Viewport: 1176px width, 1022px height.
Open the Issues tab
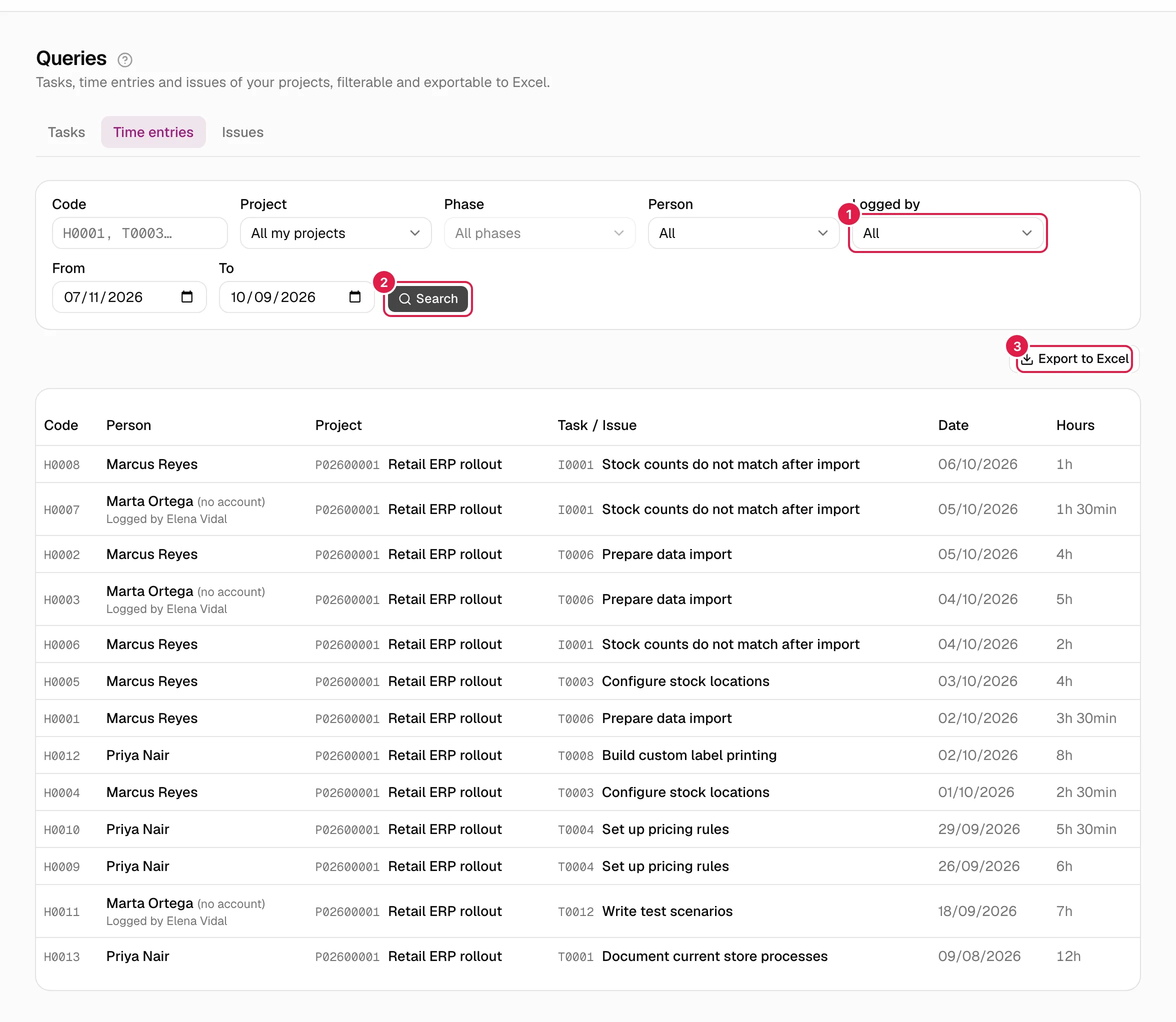click(x=242, y=132)
